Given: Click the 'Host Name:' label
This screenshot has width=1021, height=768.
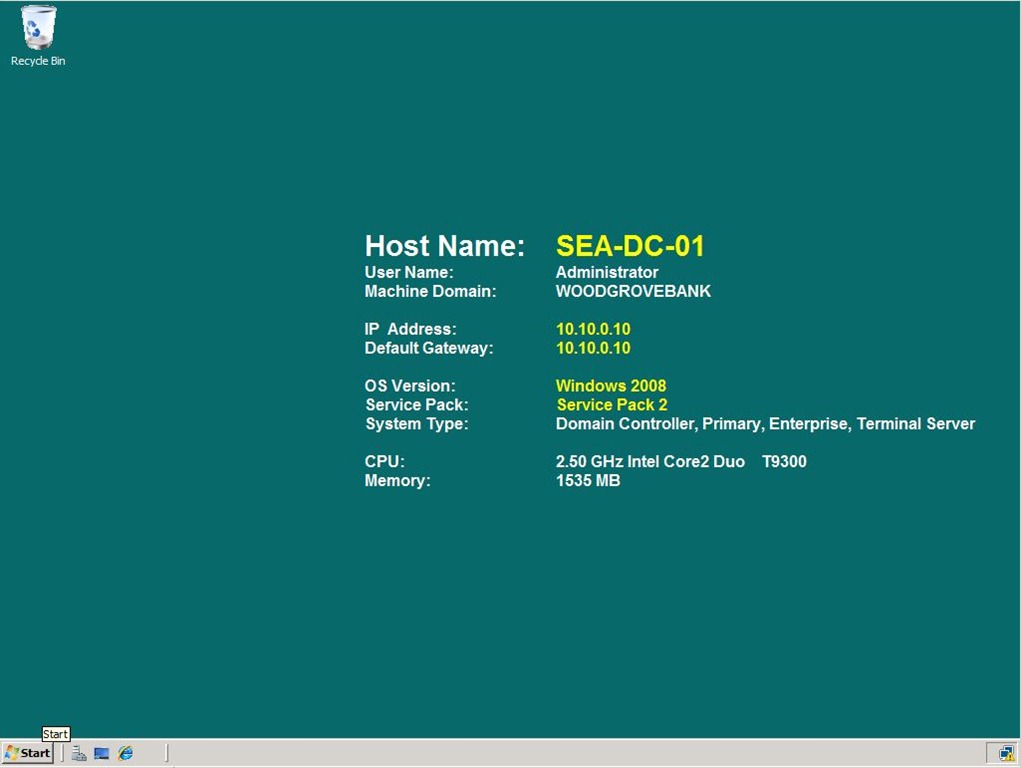Looking at the screenshot, I should (445, 246).
